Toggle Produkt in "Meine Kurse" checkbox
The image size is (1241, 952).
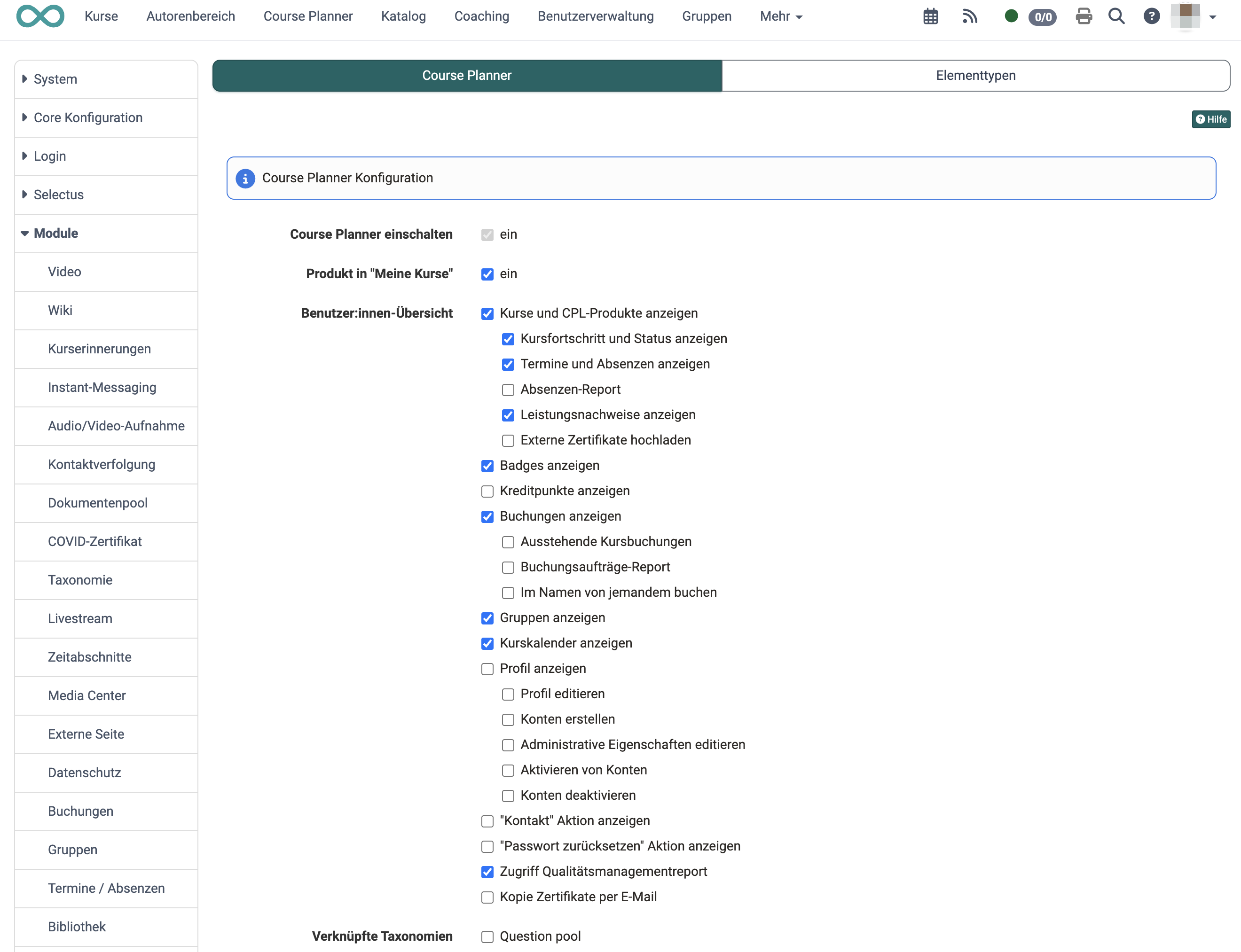pyautogui.click(x=487, y=274)
